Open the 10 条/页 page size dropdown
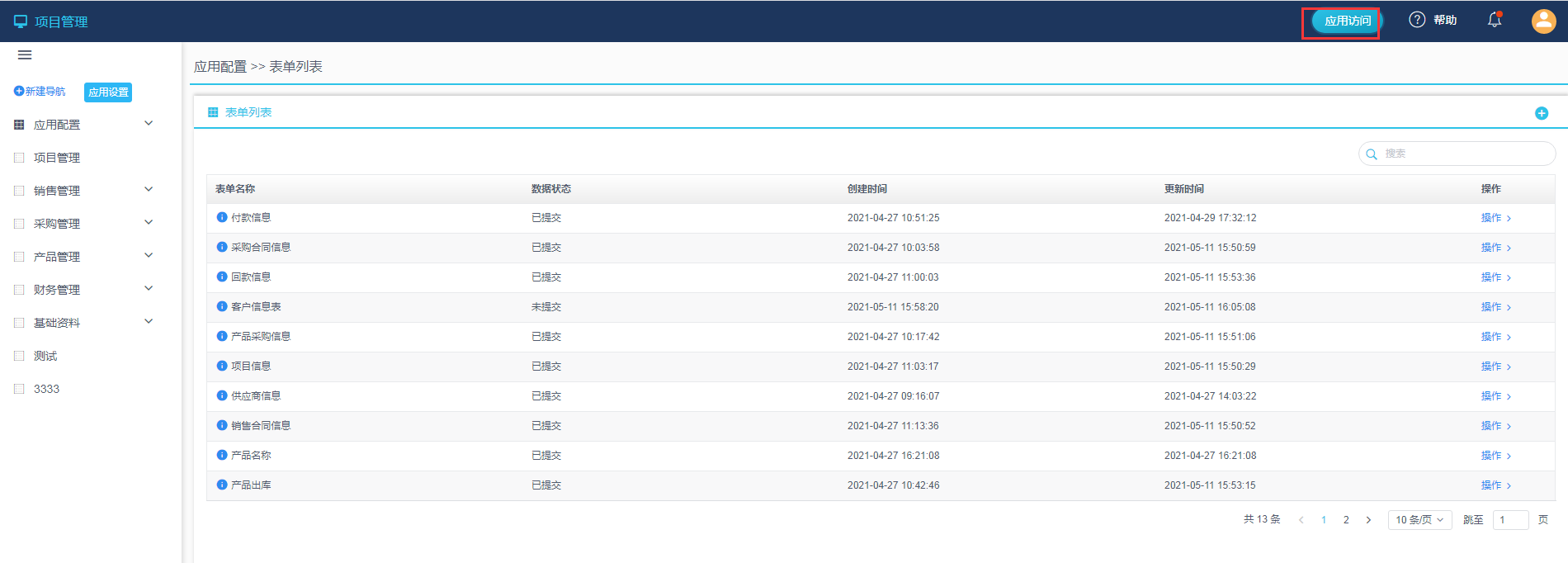Image resolution: width=1568 pixels, height=563 pixels. coord(1419,520)
